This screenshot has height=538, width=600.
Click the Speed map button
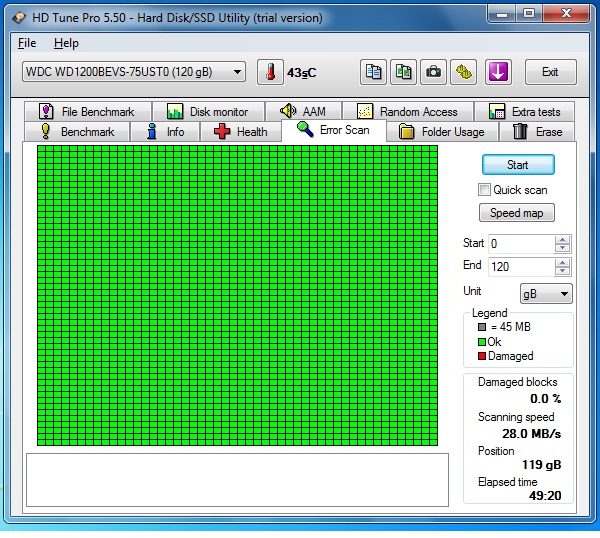(x=517, y=213)
